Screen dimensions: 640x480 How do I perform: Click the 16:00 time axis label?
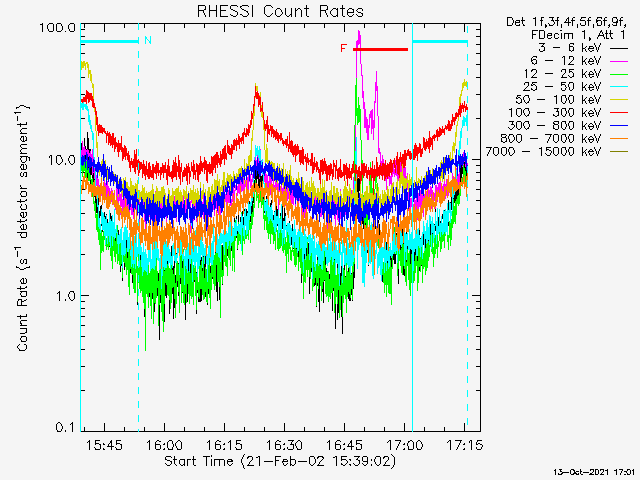[164, 445]
